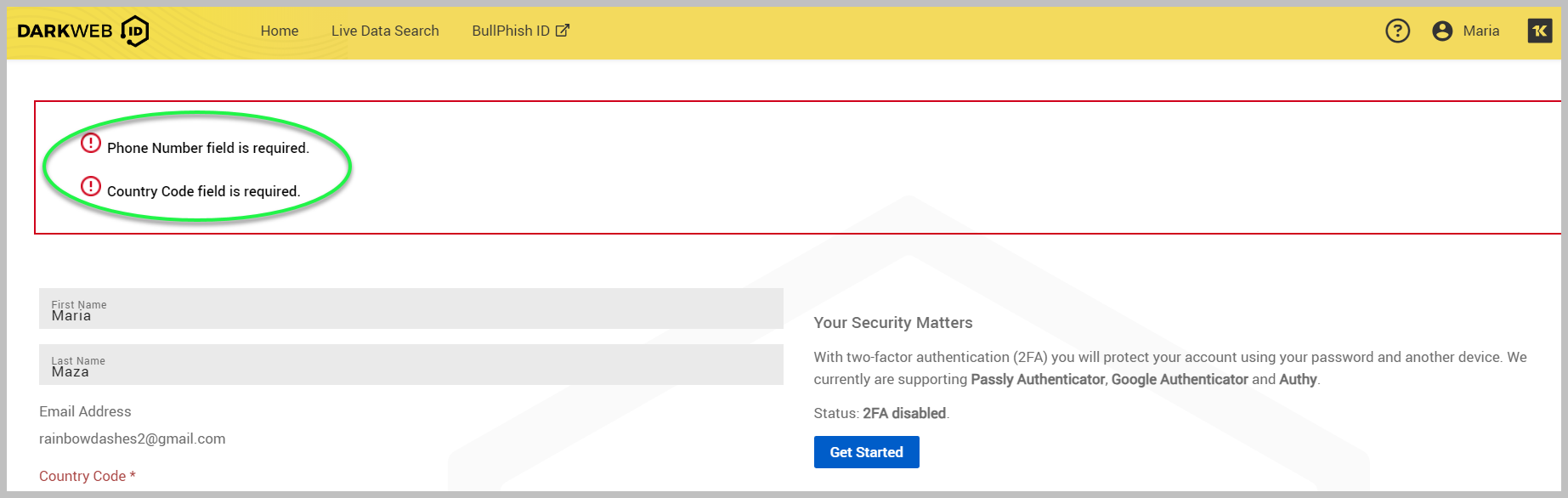Click the Your Security Matters heading
This screenshot has height=498, width=1568.
892,323
